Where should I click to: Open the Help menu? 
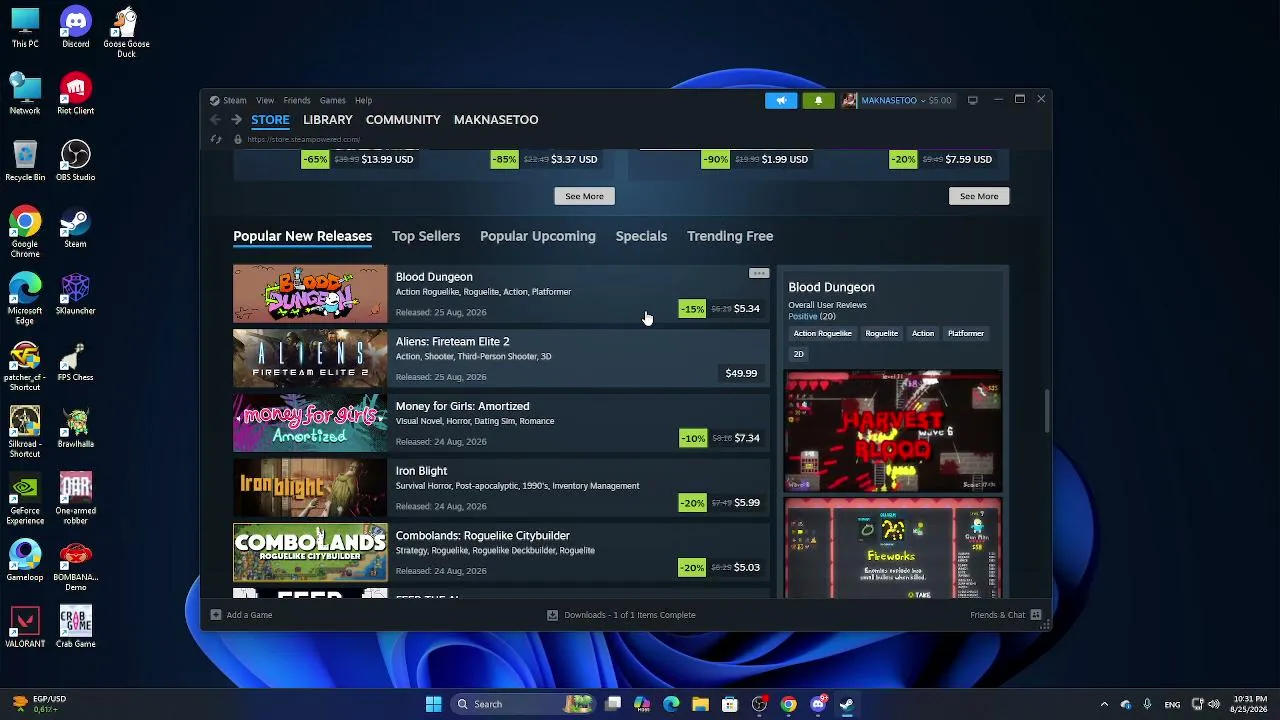coord(363,100)
